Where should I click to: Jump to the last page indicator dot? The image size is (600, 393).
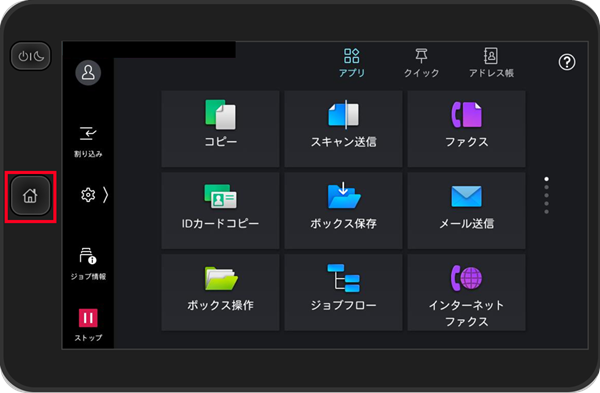tap(546, 212)
